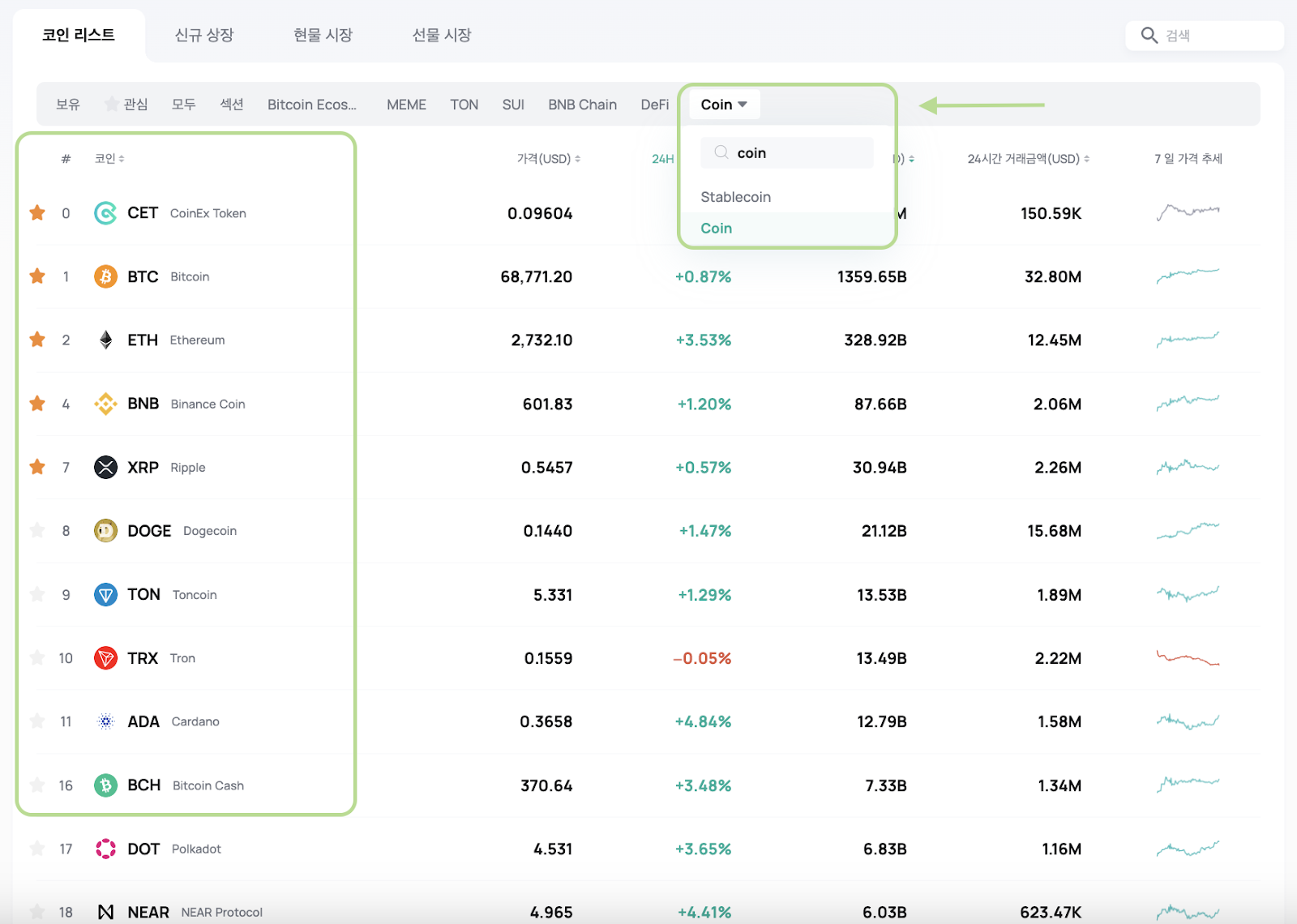Click the Bitcoin coin logo icon
Viewport: 1297px width, 924px height.
(106, 276)
